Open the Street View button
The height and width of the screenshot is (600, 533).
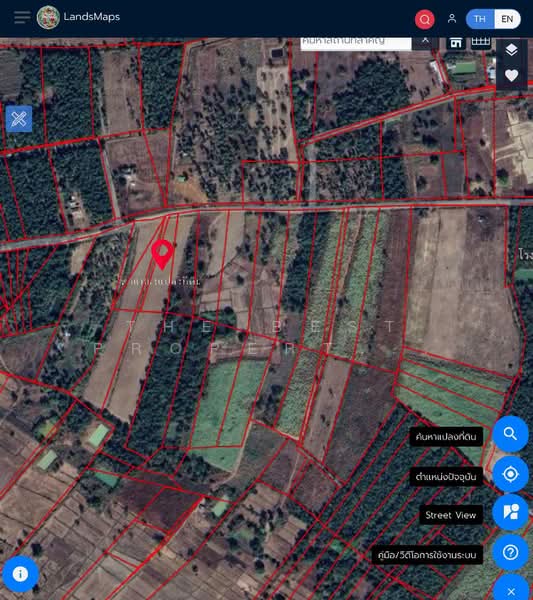click(510, 512)
